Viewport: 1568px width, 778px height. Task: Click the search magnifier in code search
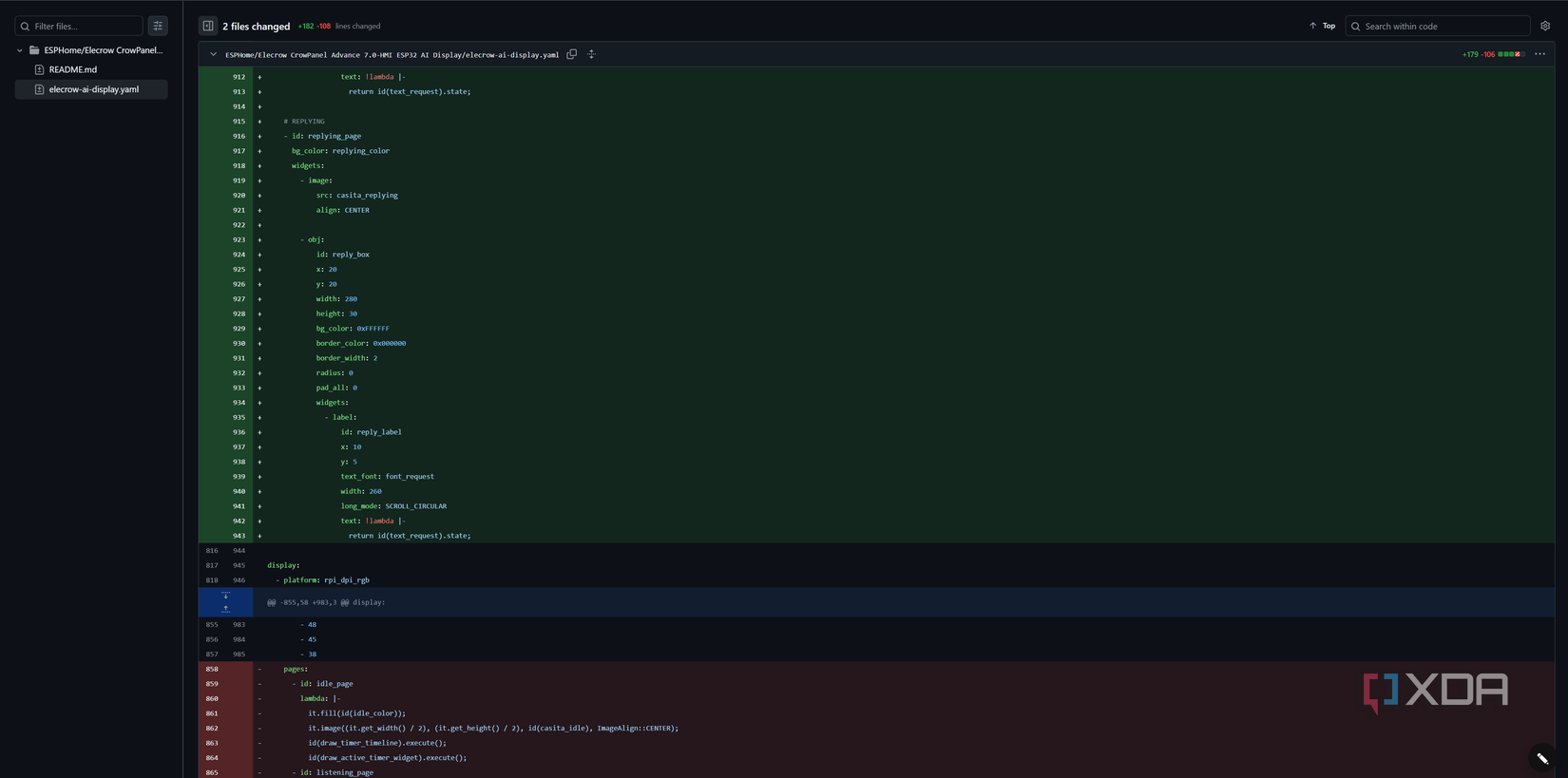click(1356, 26)
